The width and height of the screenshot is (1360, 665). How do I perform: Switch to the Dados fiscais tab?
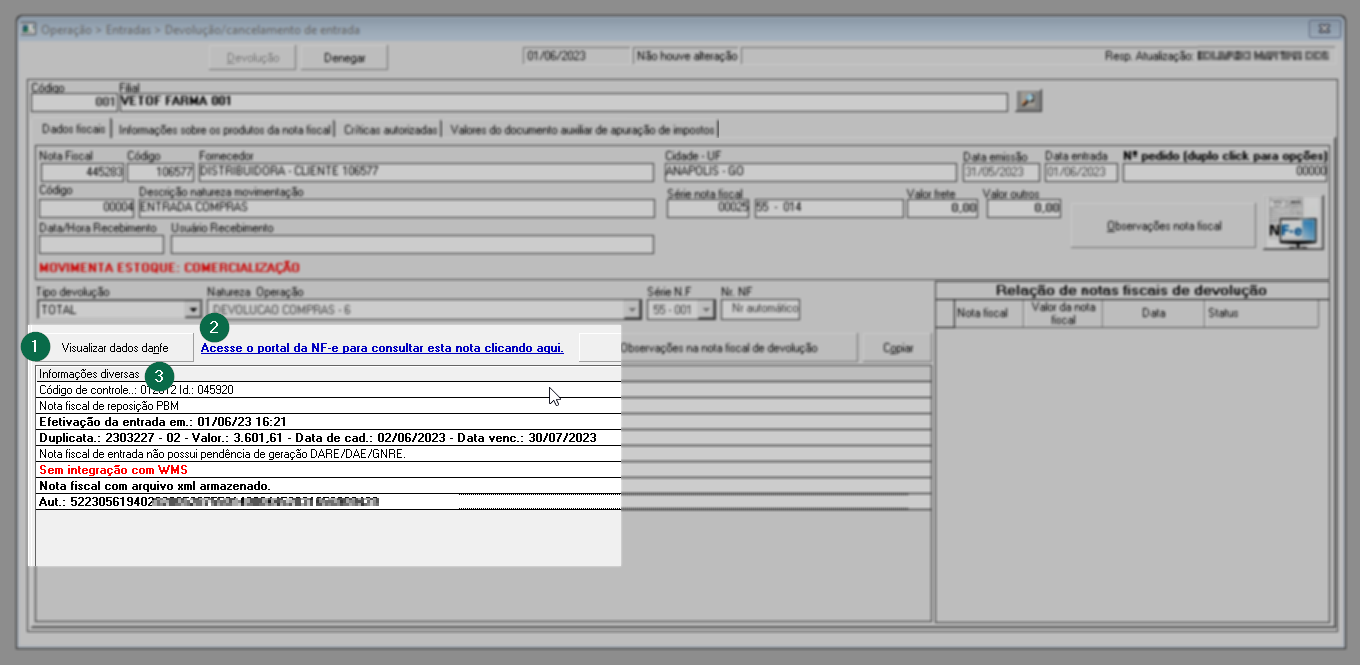[73, 129]
